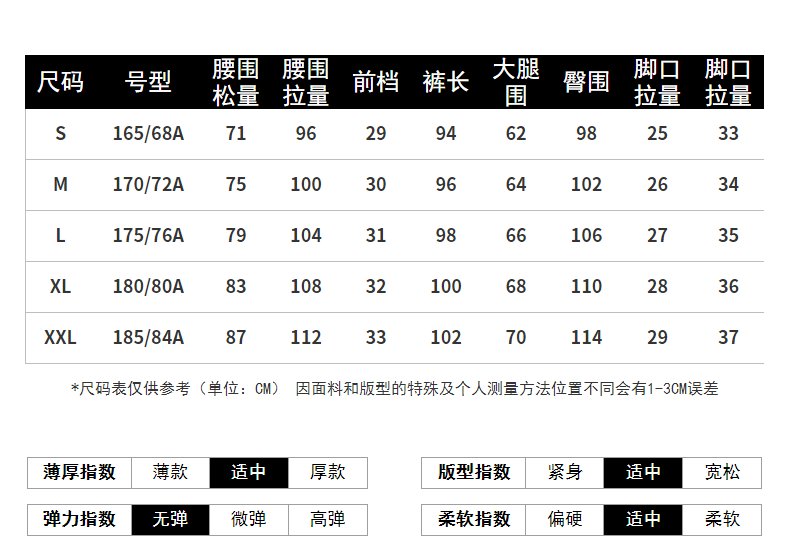
Task: Click the 165/68A cell
Action: pyautogui.click(x=148, y=134)
